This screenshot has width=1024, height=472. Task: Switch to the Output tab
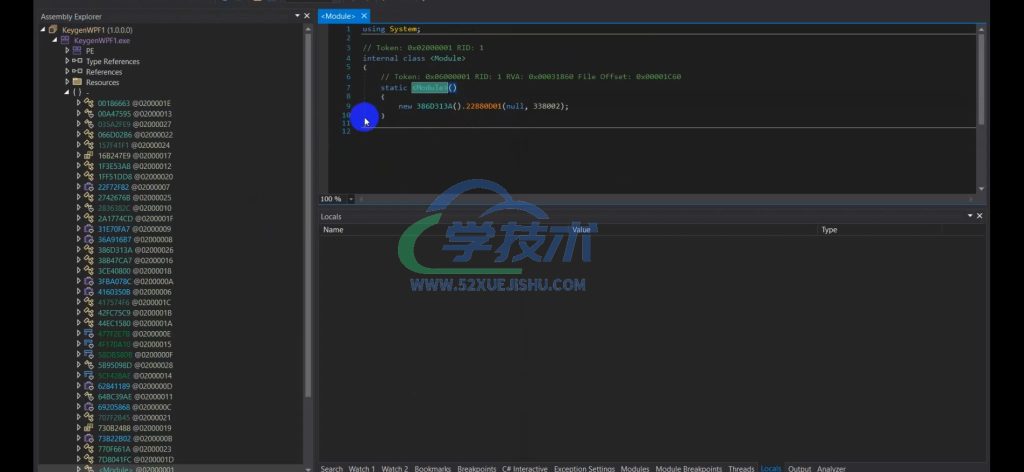[x=799, y=468]
